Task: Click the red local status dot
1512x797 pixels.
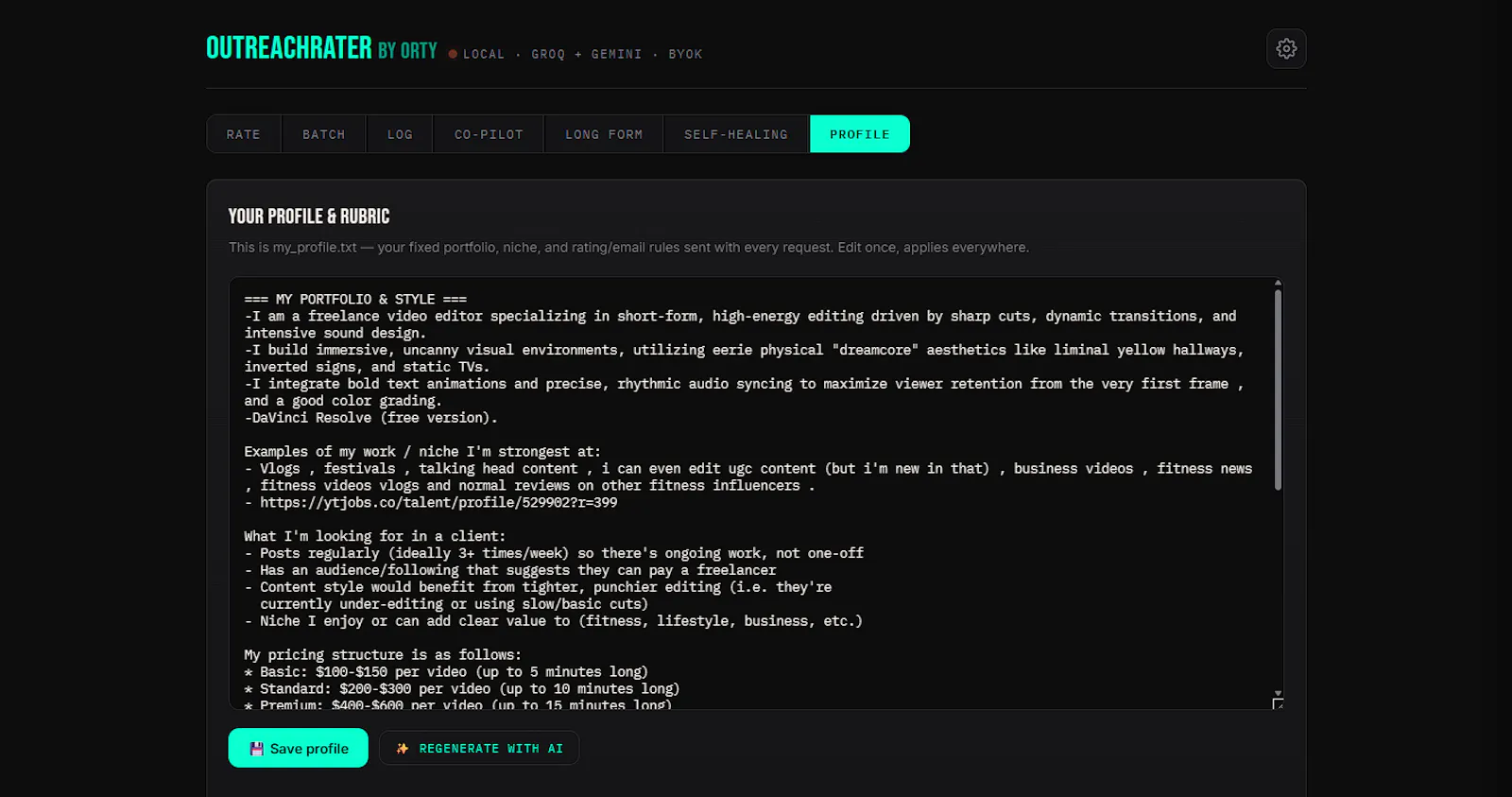Action: 453,54
